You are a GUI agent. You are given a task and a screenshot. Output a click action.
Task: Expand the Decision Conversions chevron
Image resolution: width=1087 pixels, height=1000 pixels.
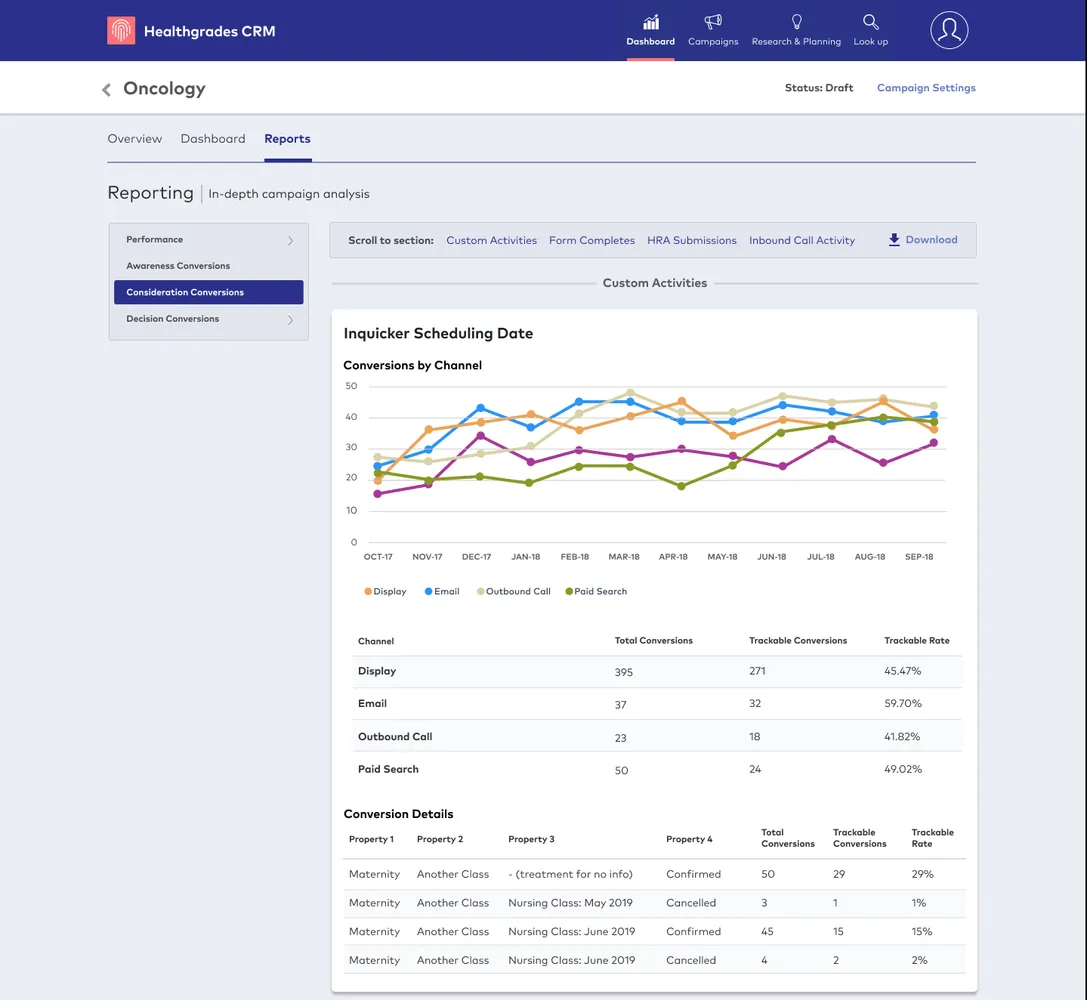[290, 320]
